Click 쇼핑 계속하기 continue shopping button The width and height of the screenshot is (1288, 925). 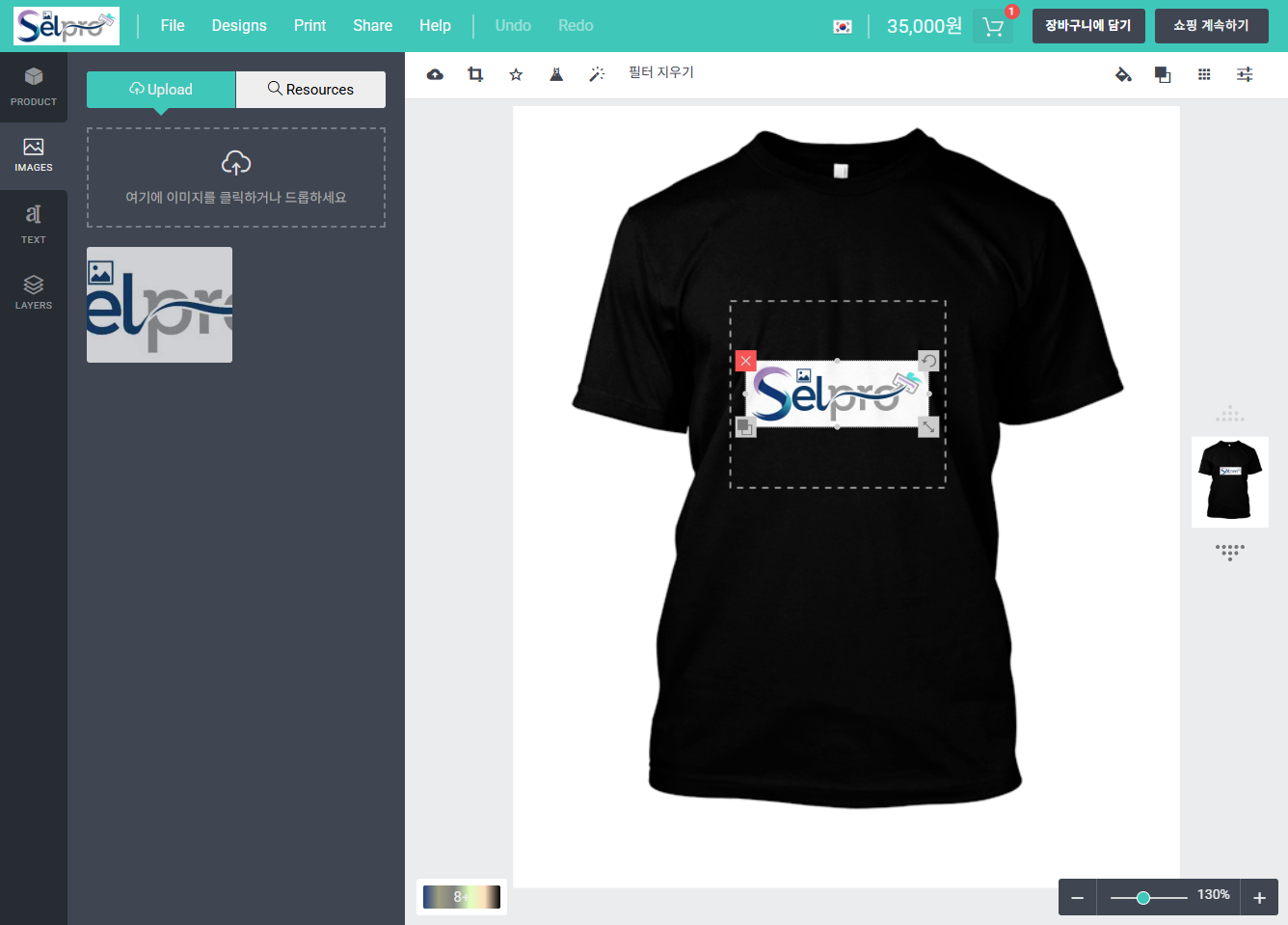click(x=1212, y=26)
